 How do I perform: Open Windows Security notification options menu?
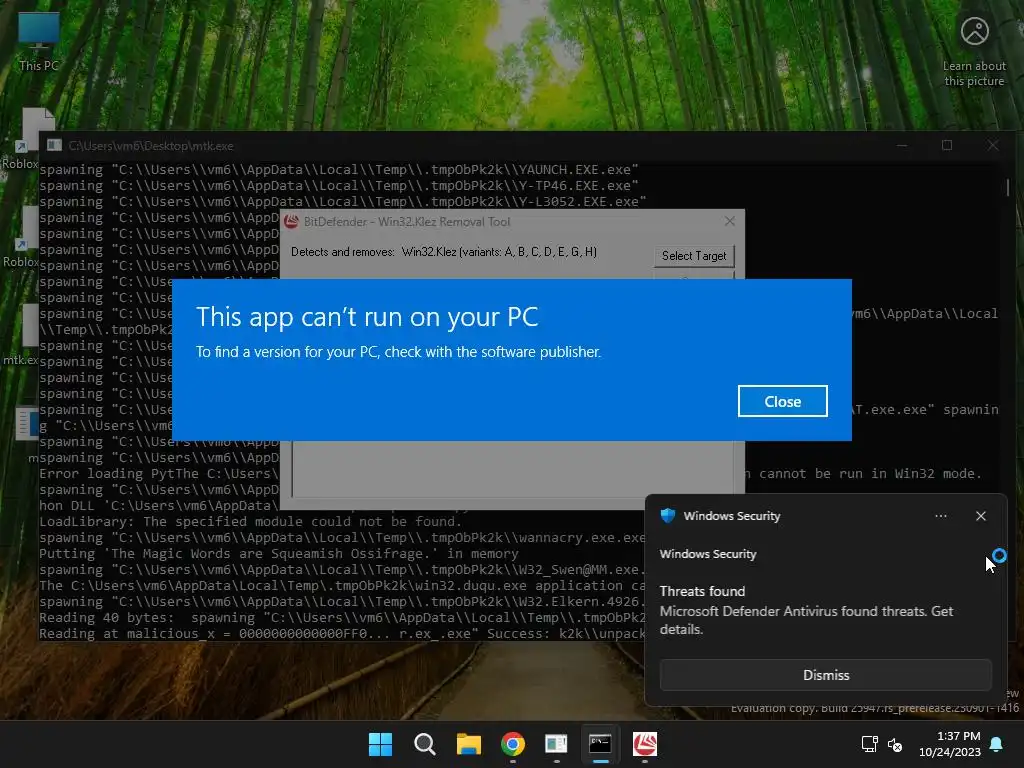pos(940,516)
